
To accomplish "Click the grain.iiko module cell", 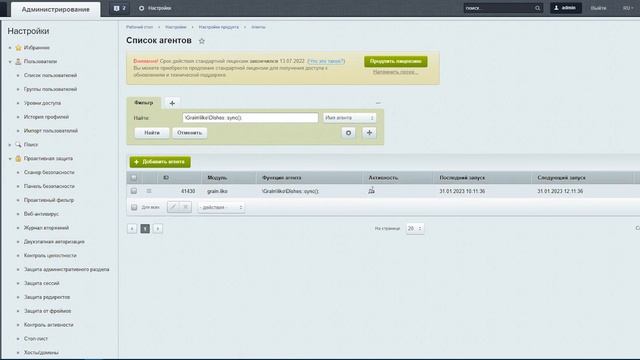I will tap(217, 191).
